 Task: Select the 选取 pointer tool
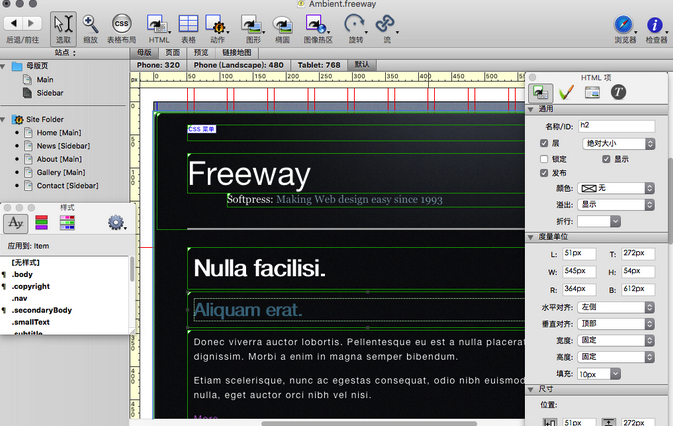(x=64, y=28)
